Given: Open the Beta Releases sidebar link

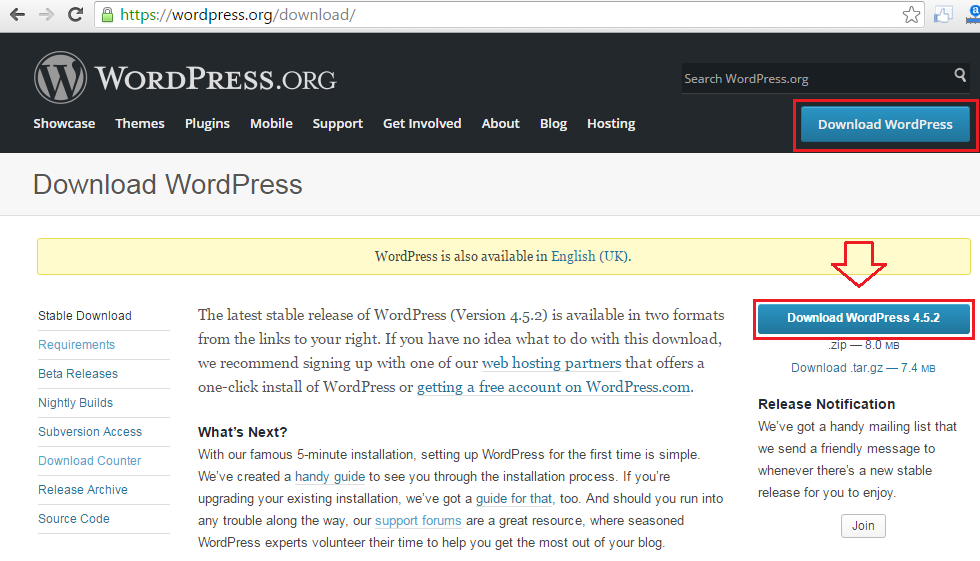Looking at the screenshot, I should (x=78, y=374).
